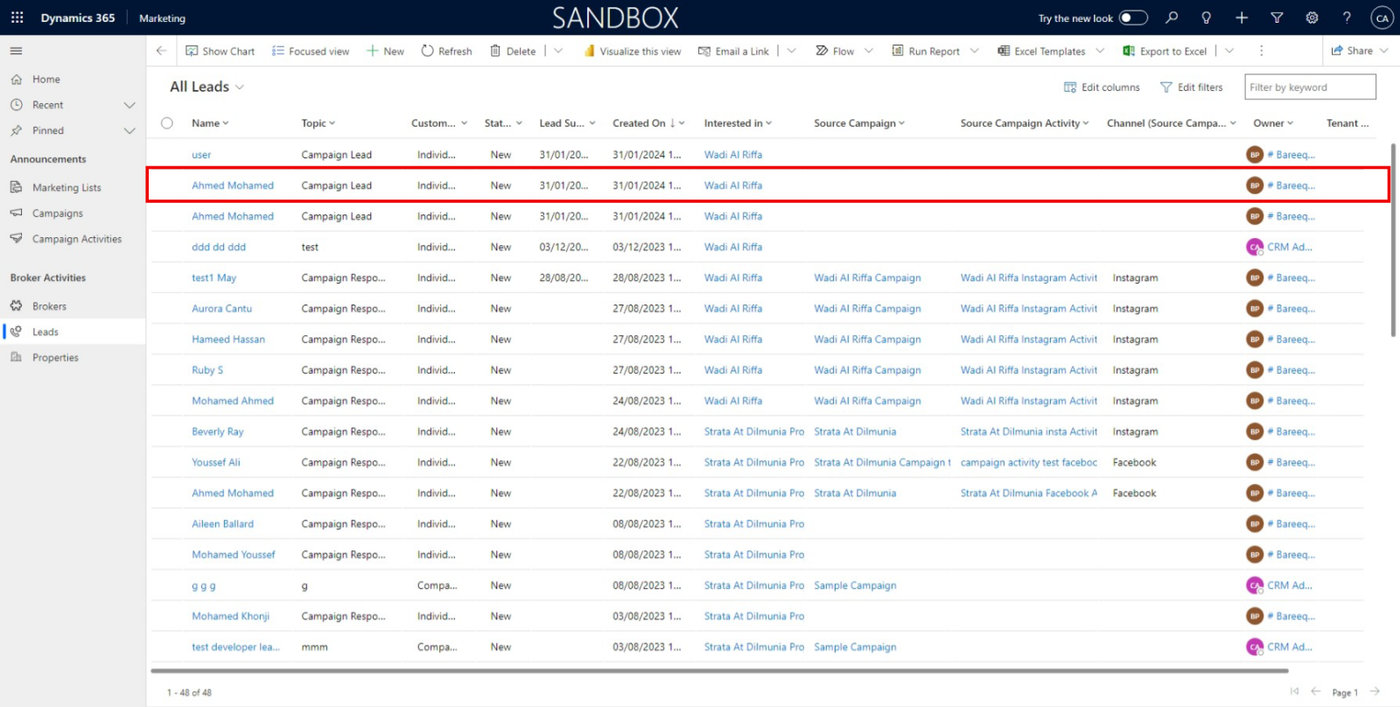Expand the Delete dropdown arrow
The height and width of the screenshot is (707, 1400).
[x=558, y=51]
